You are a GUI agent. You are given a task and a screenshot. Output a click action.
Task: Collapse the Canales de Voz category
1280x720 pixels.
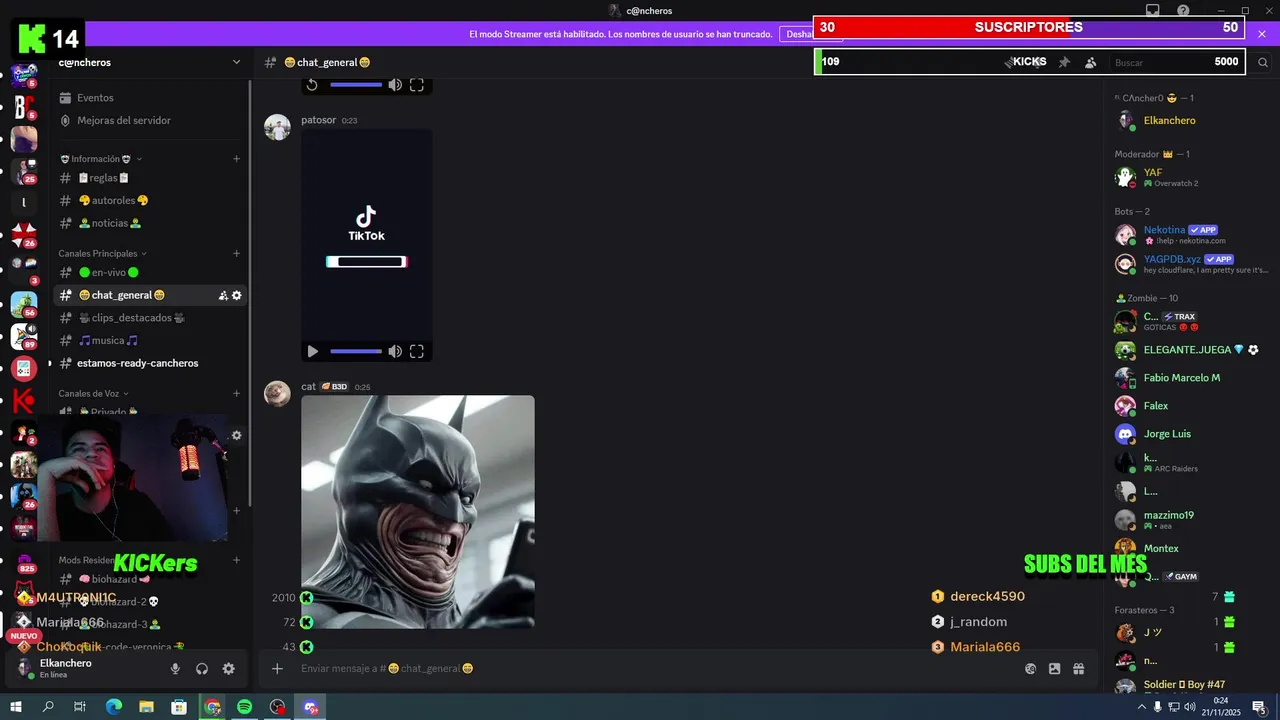coord(94,394)
